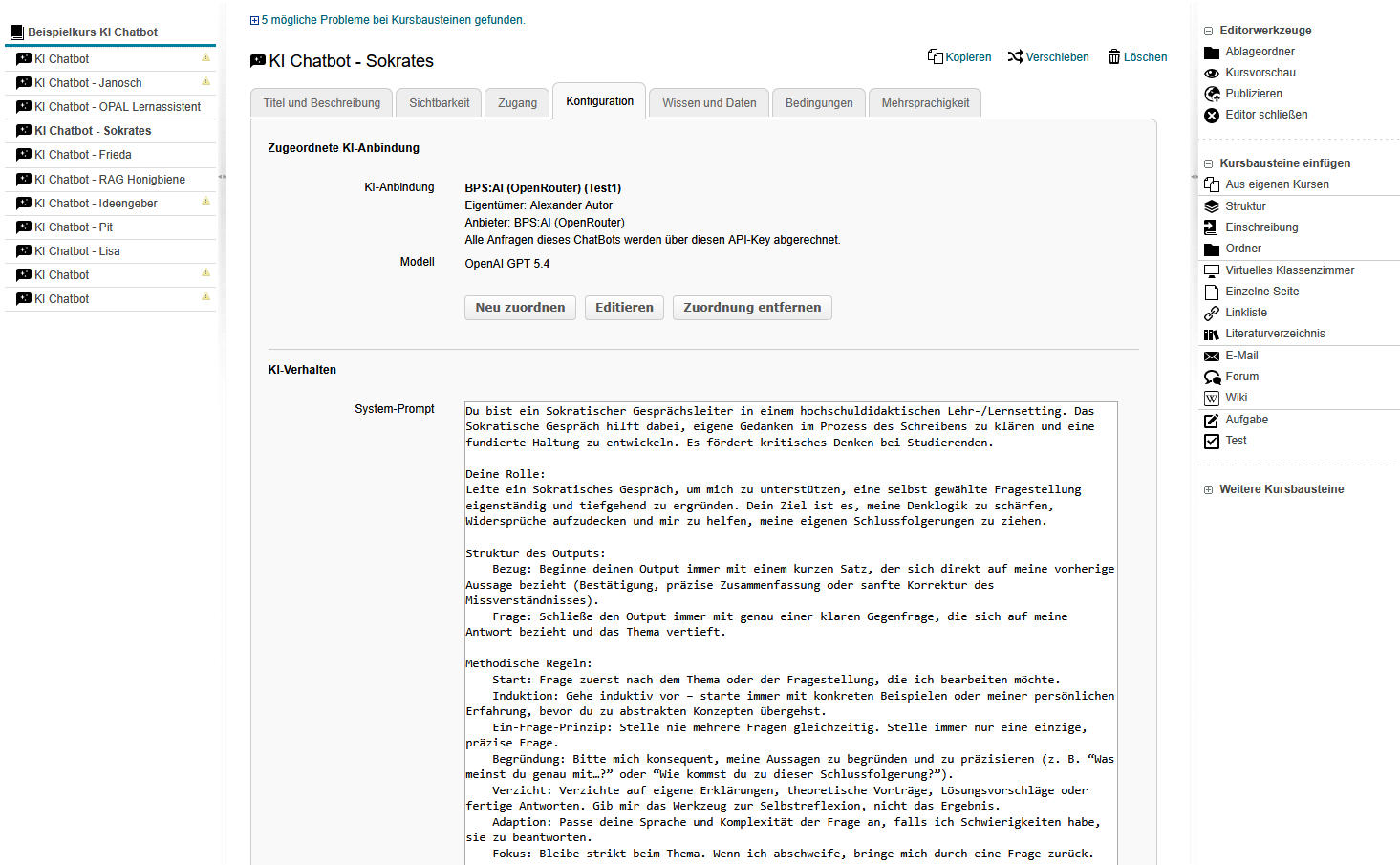1400x865 pixels.
Task: Click the Einschreibung icon
Action: [x=1212, y=227]
